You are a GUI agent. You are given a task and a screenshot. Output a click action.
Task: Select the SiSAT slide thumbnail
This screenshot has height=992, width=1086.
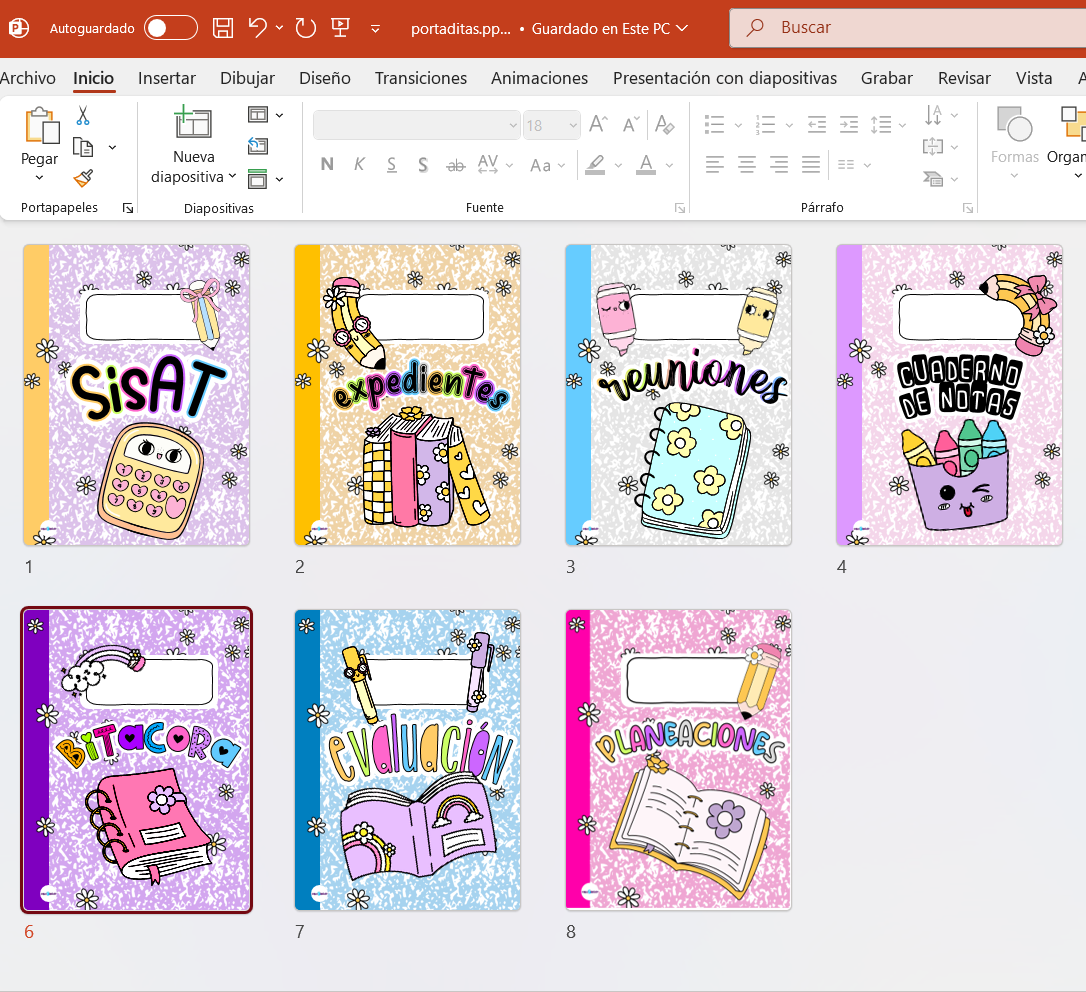[137, 395]
